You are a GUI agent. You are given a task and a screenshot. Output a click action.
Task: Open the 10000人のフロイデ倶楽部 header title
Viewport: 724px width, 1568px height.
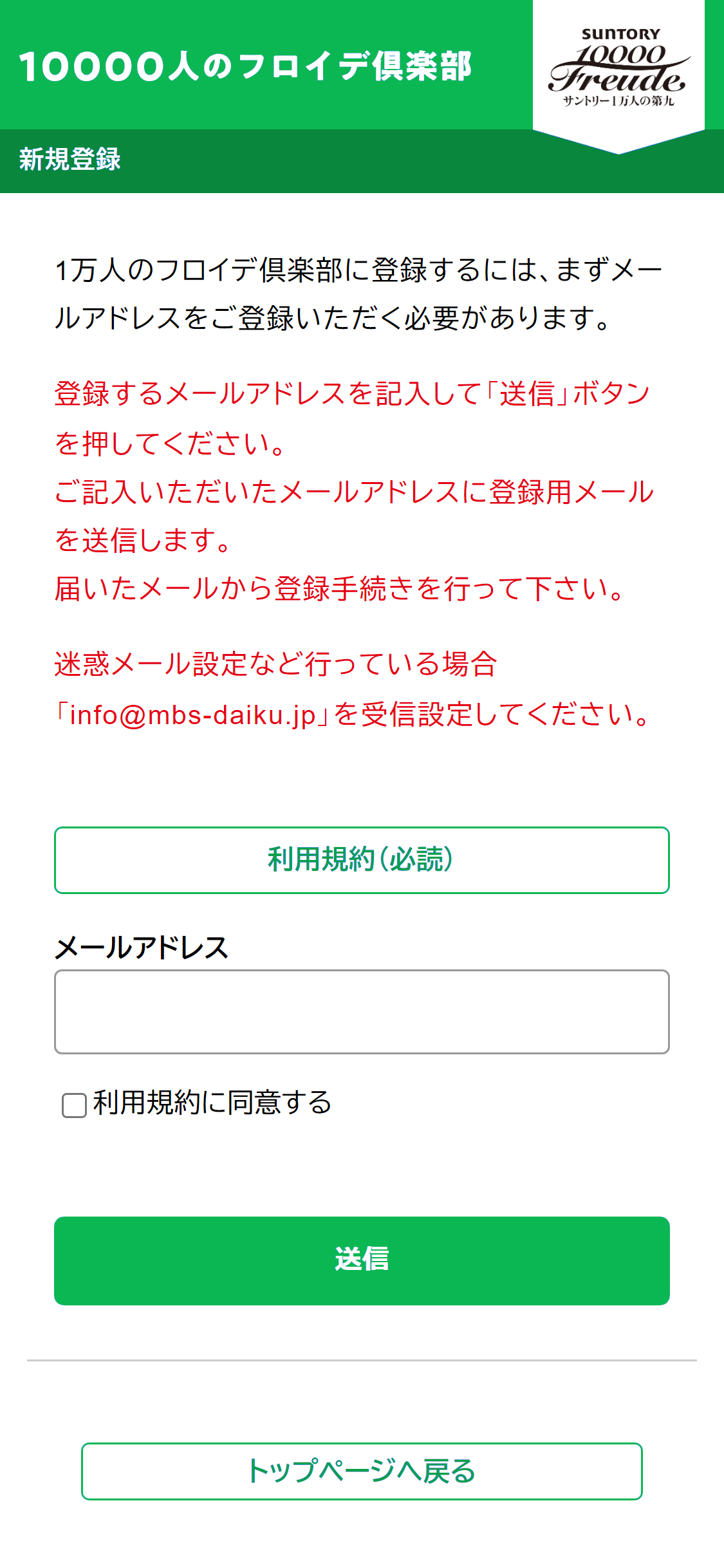point(245,66)
